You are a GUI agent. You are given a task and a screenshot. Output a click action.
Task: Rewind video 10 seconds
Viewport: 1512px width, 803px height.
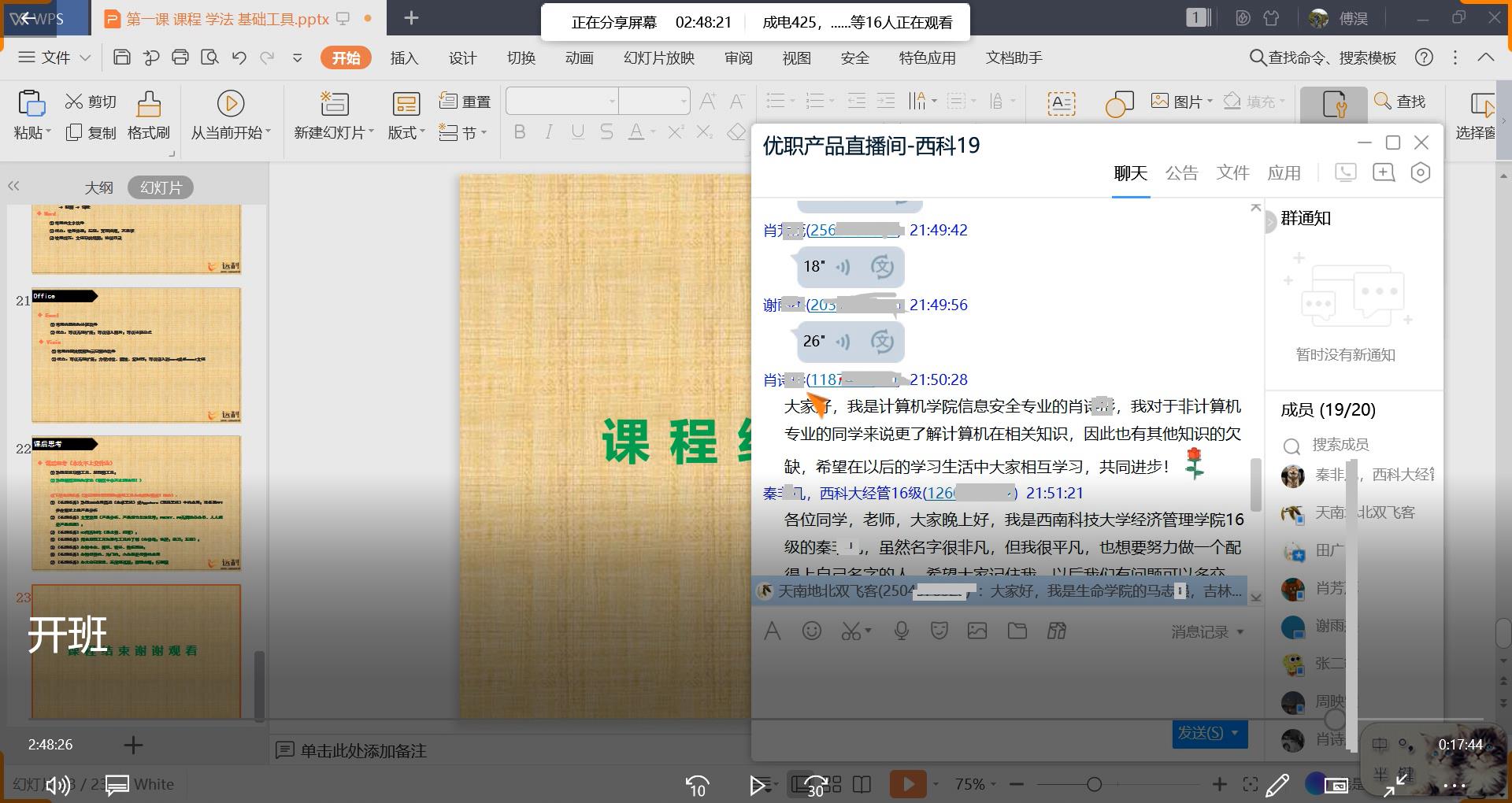pos(698,785)
